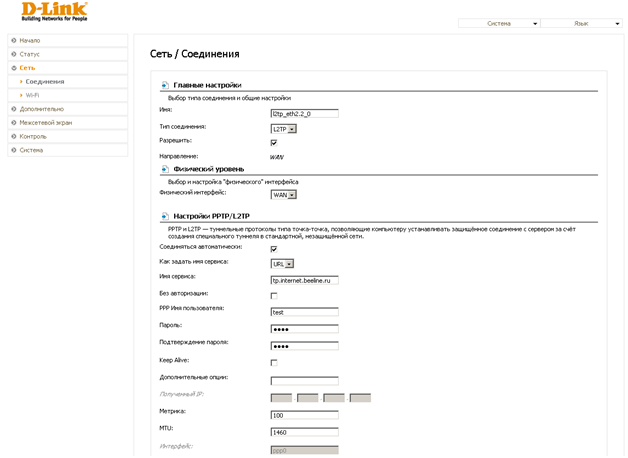Click the bullet icon beside Система in sidebar
The image size is (628, 458).
14,150
